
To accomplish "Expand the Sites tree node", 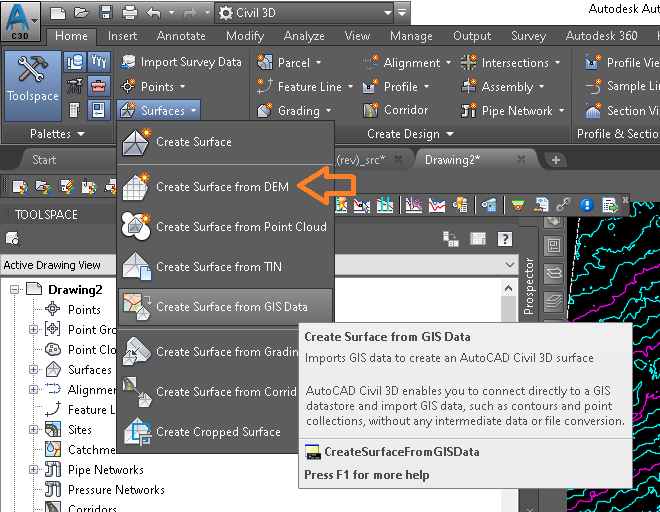I will (x=33, y=429).
